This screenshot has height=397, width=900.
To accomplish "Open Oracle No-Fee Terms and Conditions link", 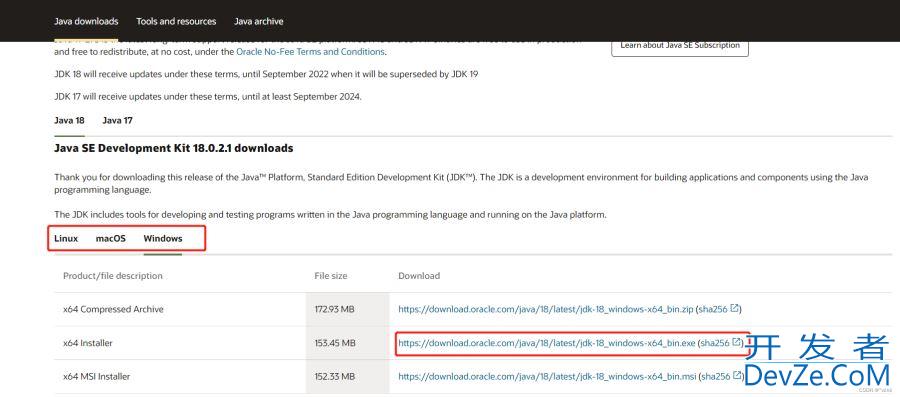I will coord(310,52).
